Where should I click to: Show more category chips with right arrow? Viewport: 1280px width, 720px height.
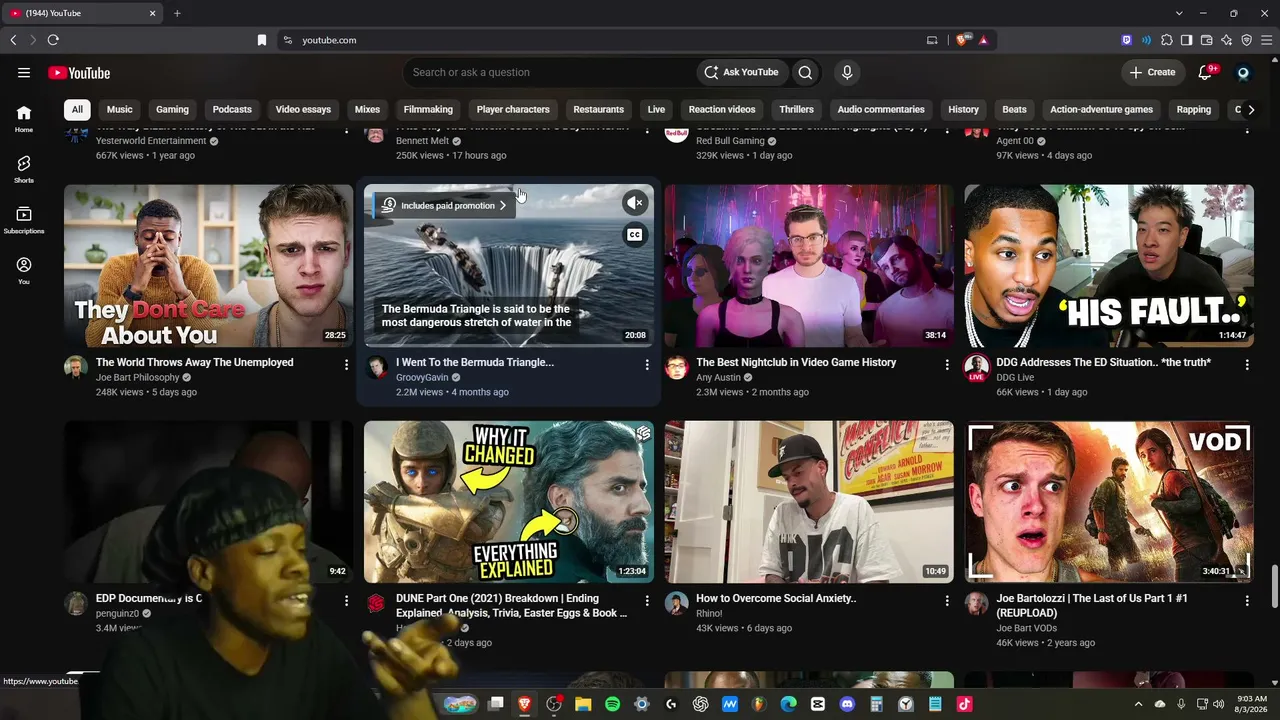tap(1250, 109)
